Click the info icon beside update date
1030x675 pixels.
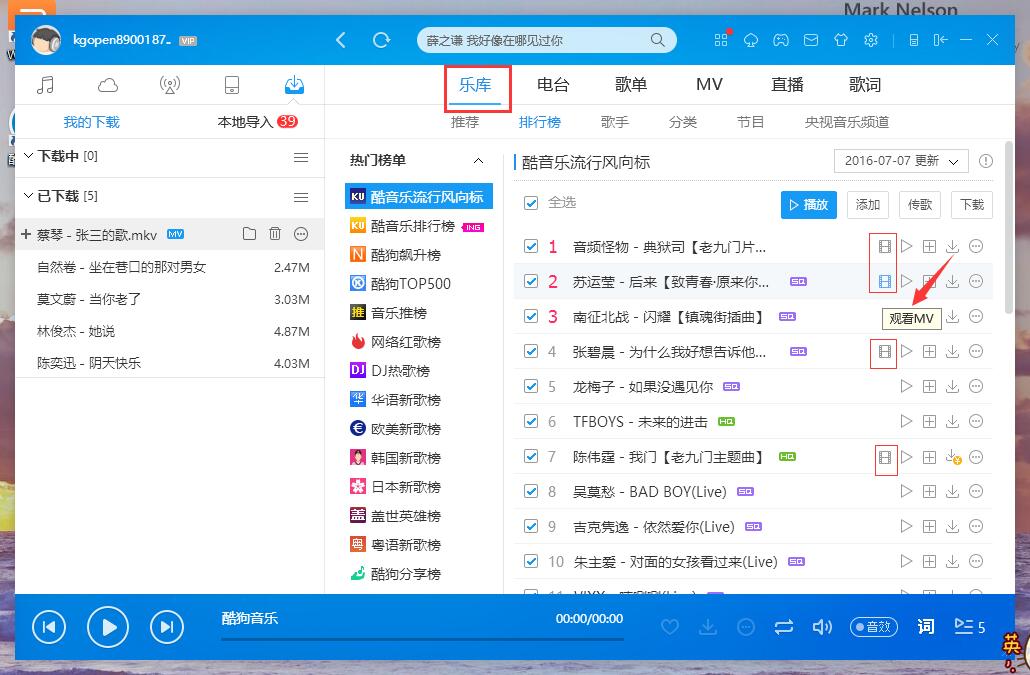tap(985, 161)
